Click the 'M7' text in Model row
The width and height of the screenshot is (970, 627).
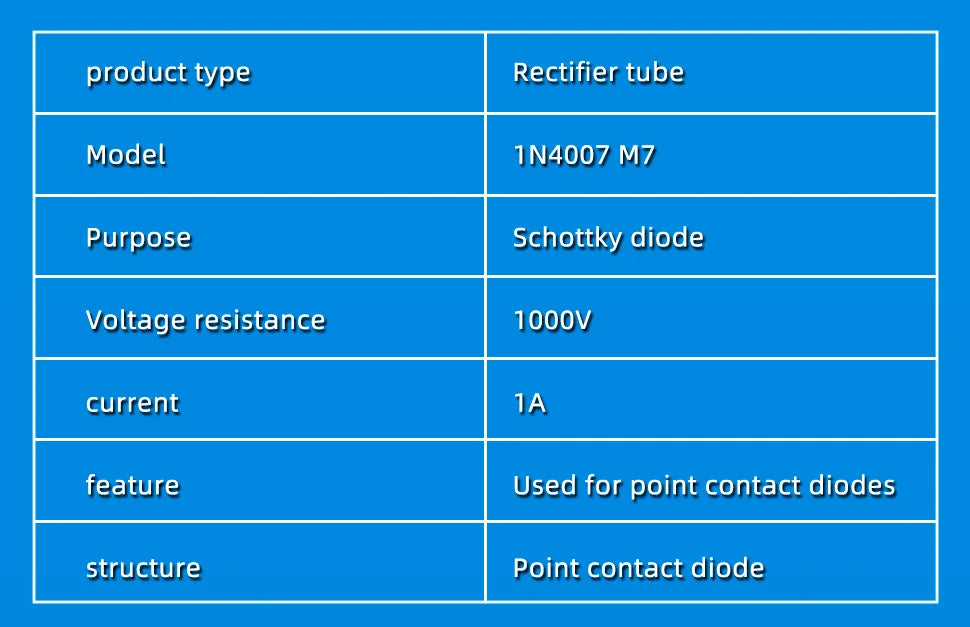click(x=637, y=155)
